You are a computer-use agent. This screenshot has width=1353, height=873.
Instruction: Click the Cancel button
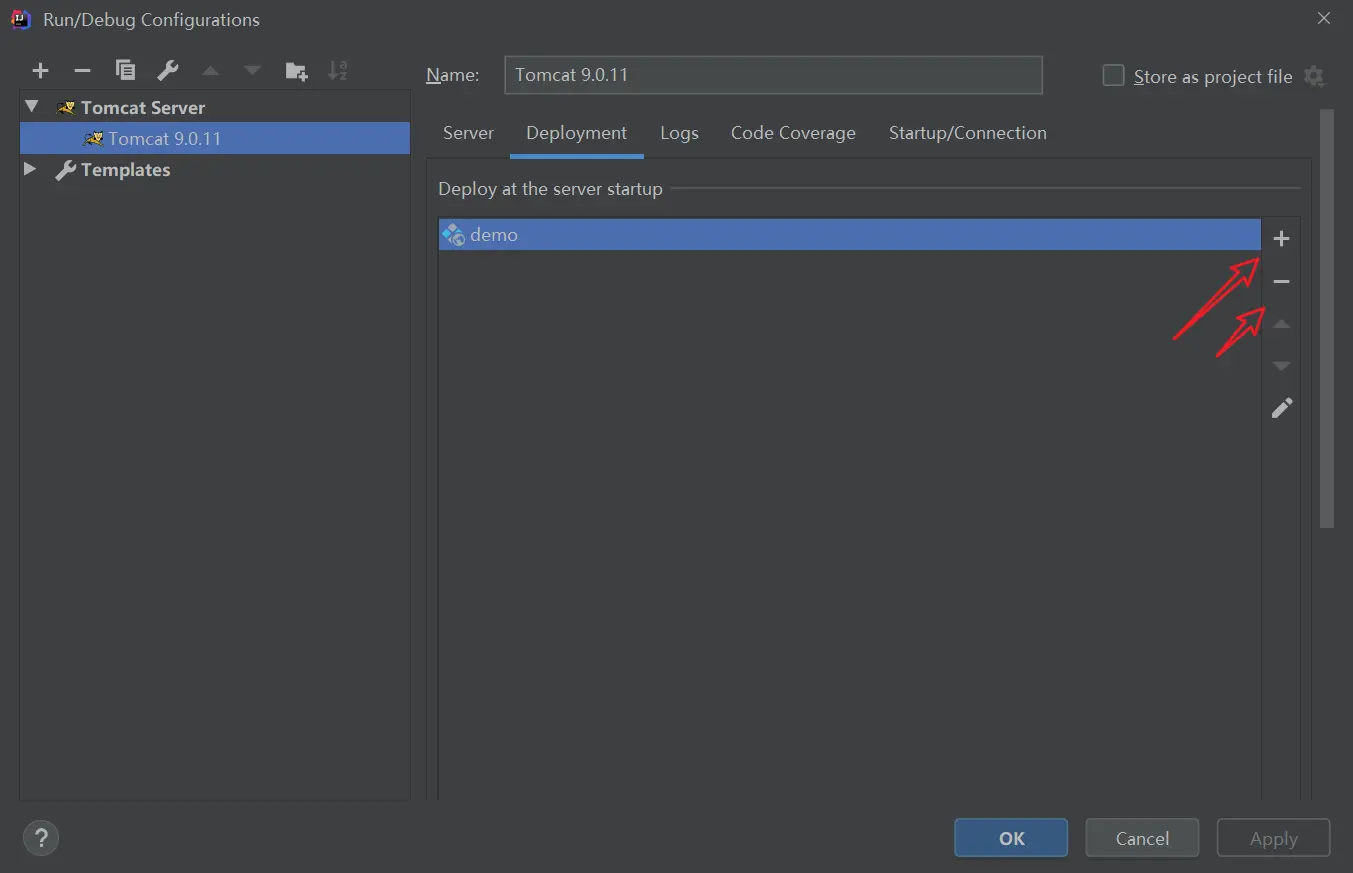[x=1142, y=838]
